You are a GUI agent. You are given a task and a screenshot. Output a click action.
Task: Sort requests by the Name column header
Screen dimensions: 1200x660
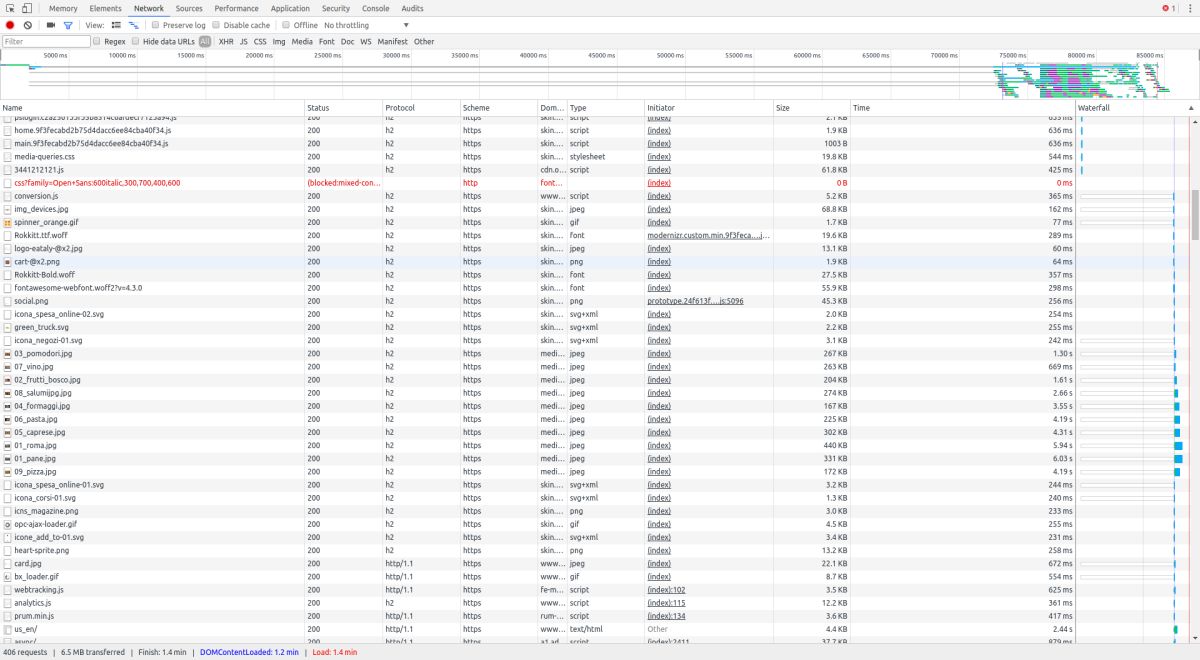(x=152, y=107)
